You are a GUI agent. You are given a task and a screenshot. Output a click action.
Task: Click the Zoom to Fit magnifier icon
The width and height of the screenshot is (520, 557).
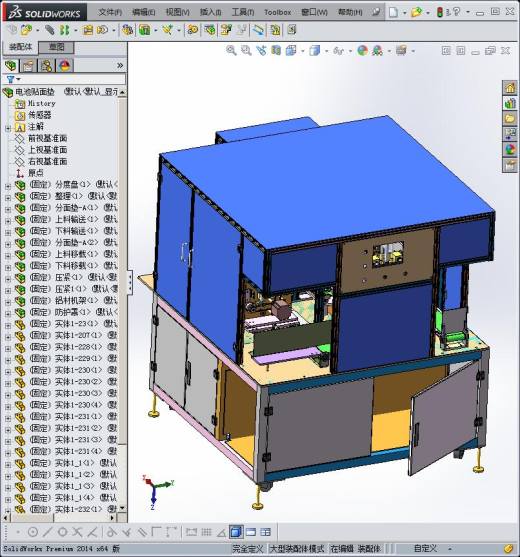point(231,50)
